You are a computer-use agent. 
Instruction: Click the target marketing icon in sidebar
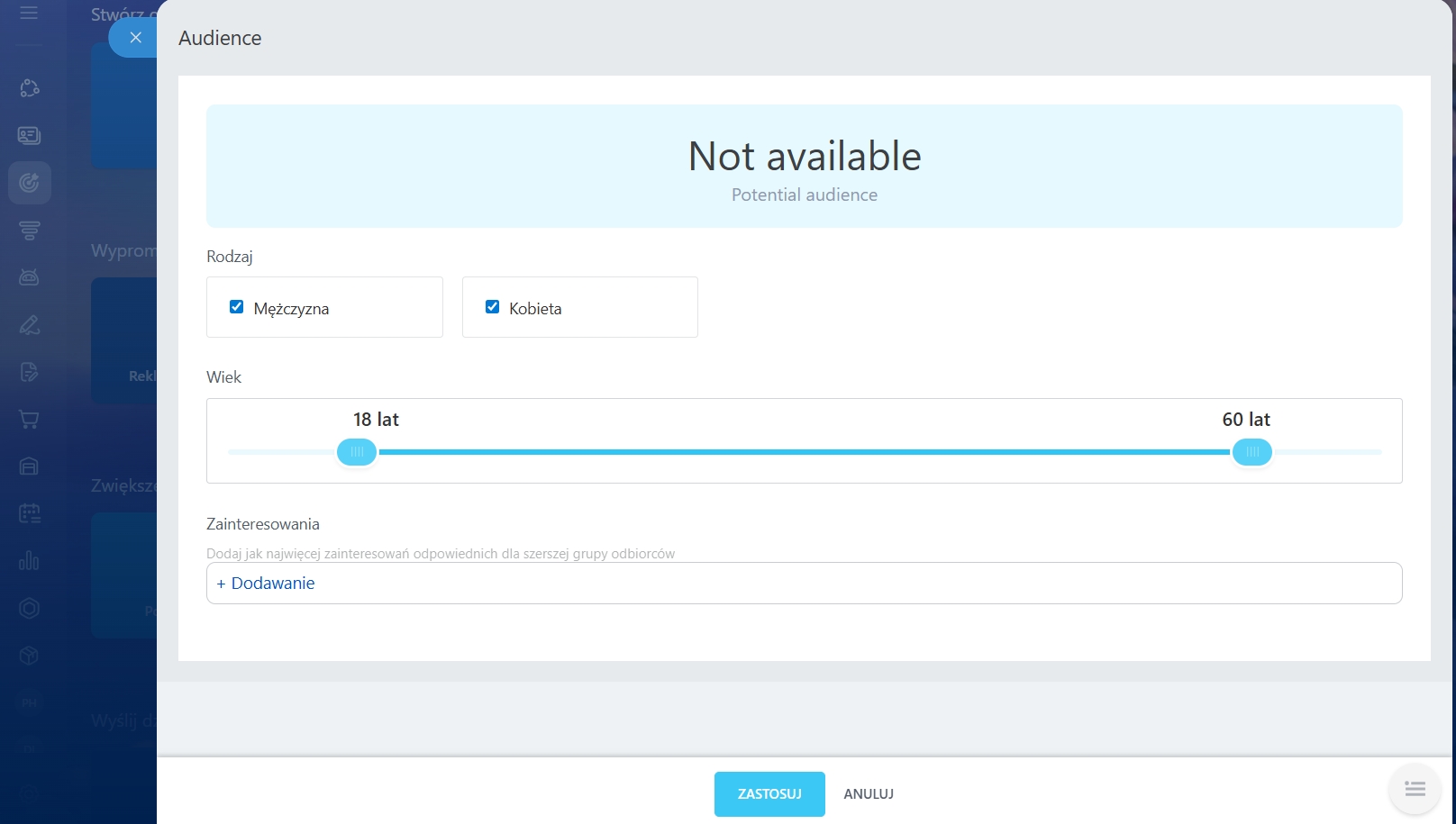(x=29, y=183)
